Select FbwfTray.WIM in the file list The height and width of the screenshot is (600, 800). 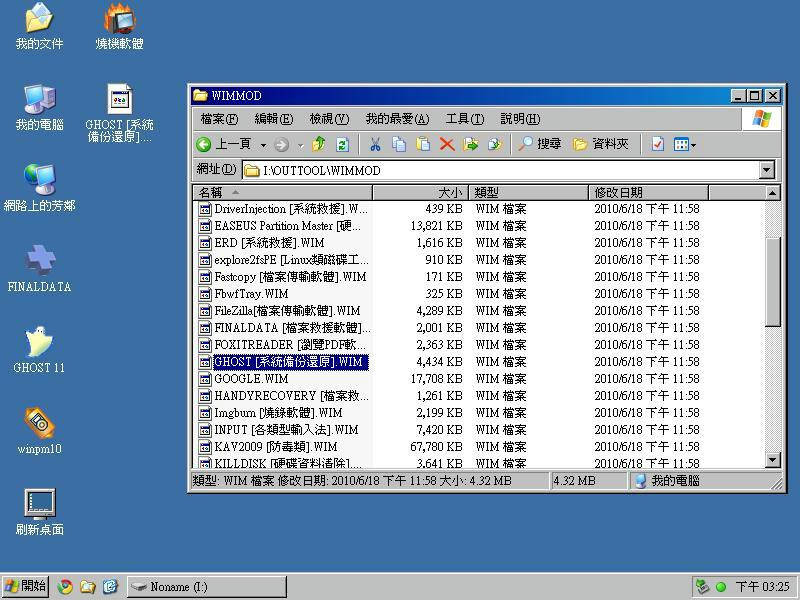244,294
